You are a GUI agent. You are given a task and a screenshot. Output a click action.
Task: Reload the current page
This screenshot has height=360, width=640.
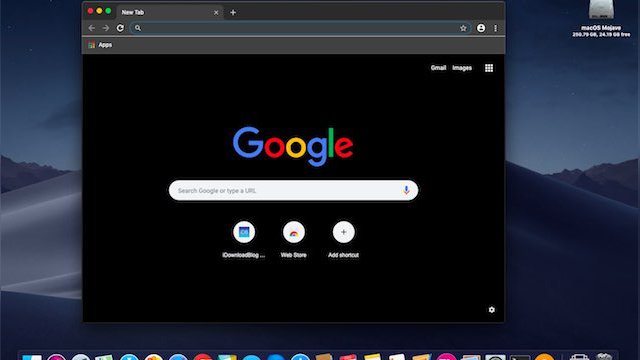coord(120,28)
